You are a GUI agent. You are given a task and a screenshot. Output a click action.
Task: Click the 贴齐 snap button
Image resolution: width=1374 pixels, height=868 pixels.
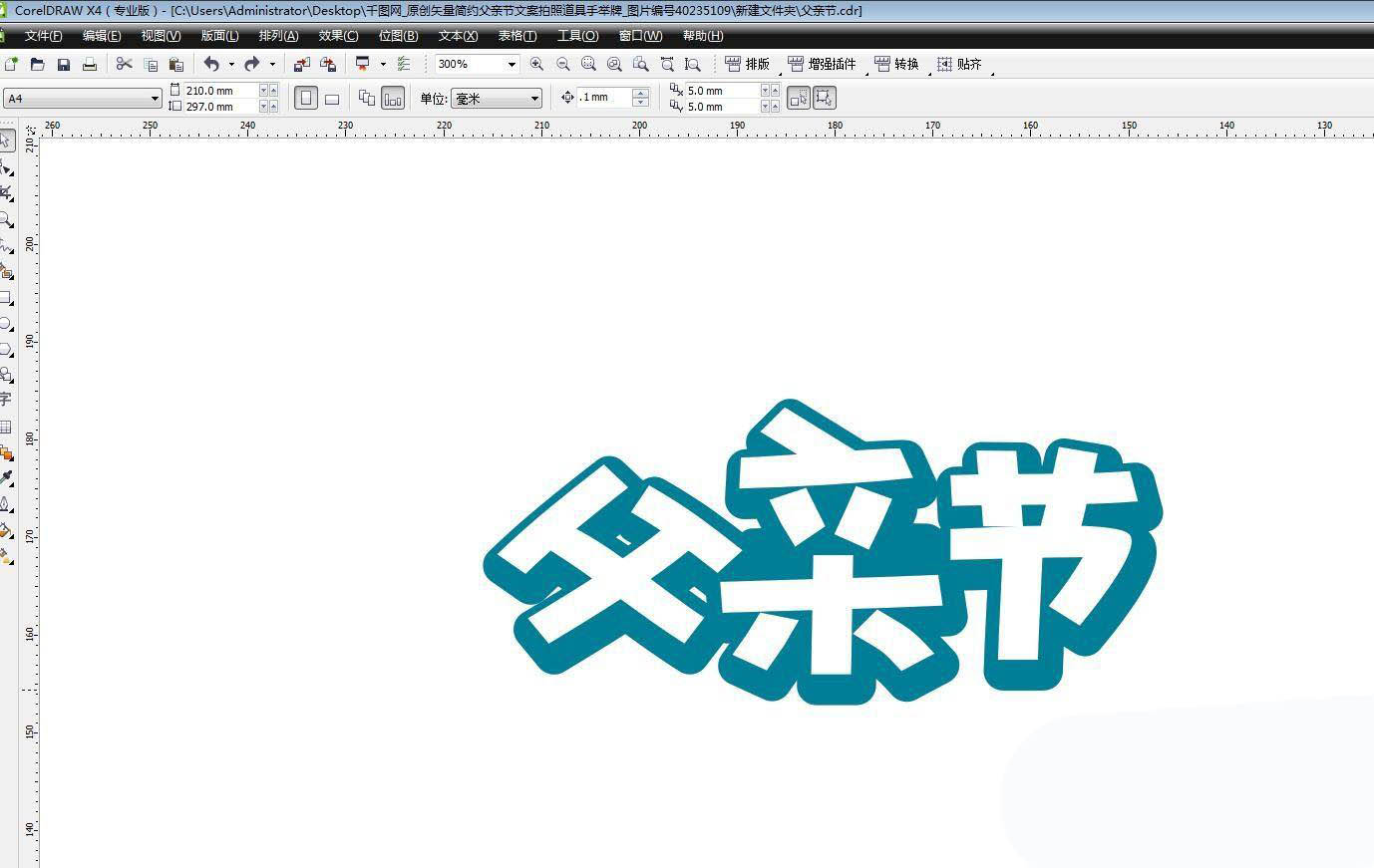click(x=959, y=64)
